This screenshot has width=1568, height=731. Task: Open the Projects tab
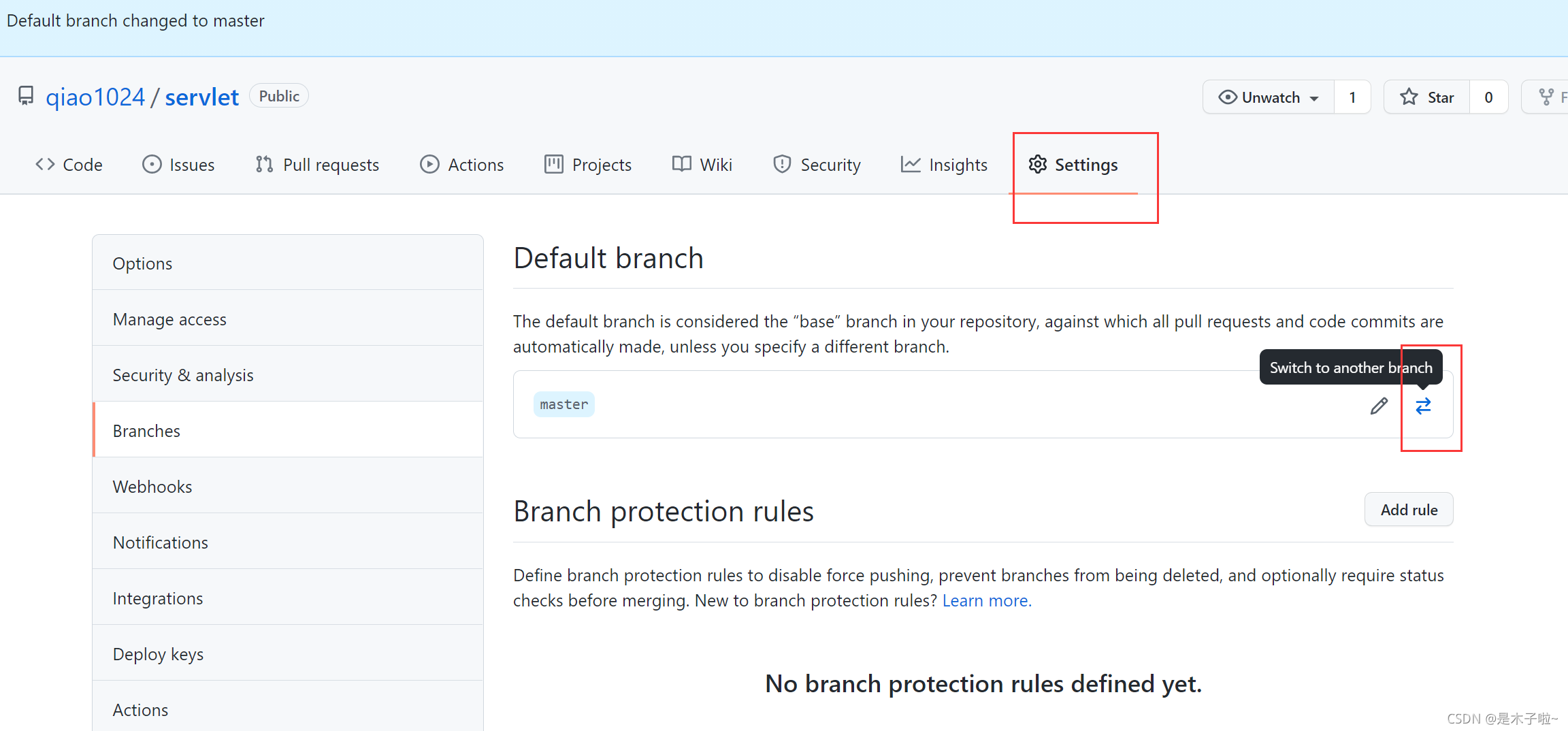[x=588, y=165]
